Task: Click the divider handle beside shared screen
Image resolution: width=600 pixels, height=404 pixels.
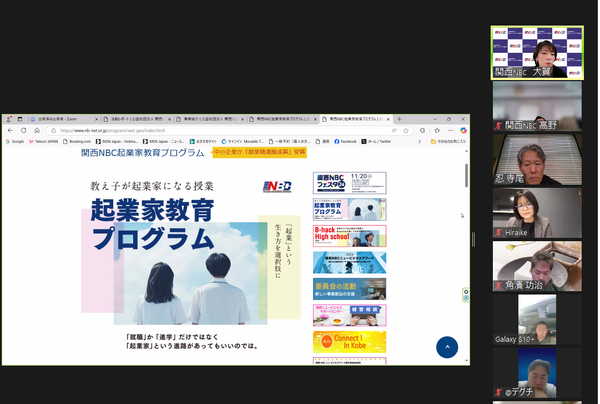Action: pyautogui.click(x=474, y=240)
